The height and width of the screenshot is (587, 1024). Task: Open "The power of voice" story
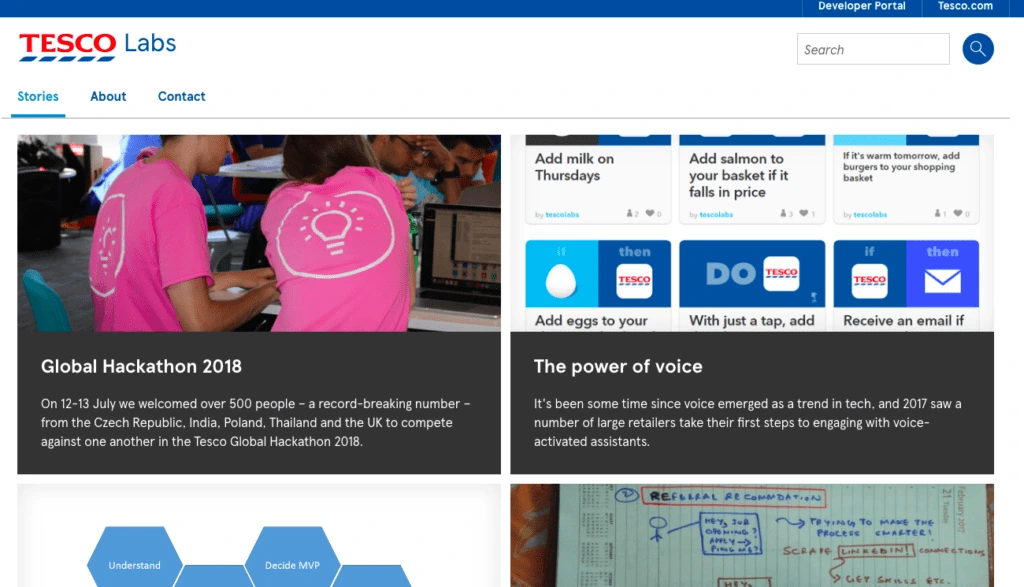(x=618, y=366)
